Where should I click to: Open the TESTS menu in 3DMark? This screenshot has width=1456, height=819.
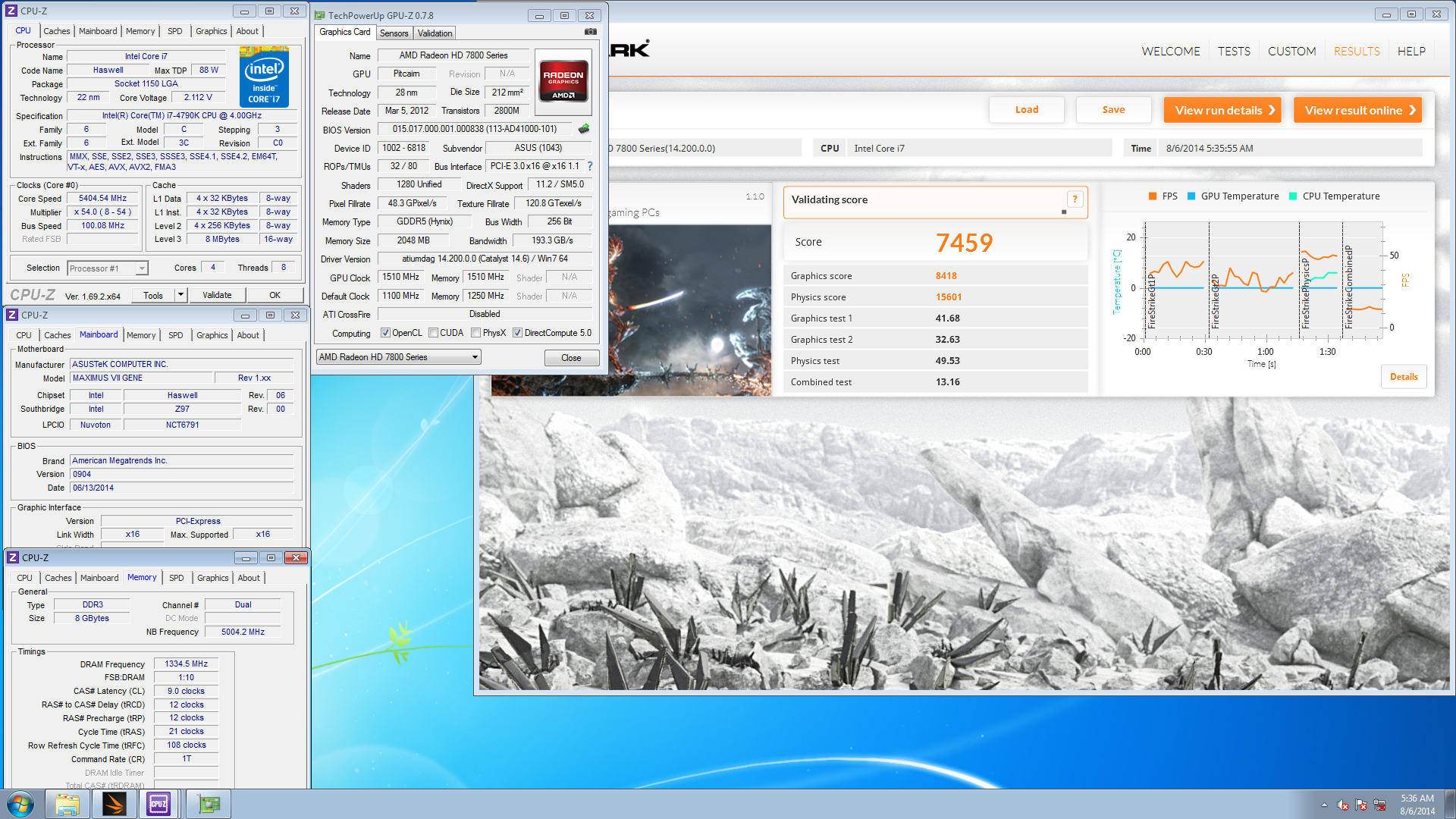pos(1234,51)
